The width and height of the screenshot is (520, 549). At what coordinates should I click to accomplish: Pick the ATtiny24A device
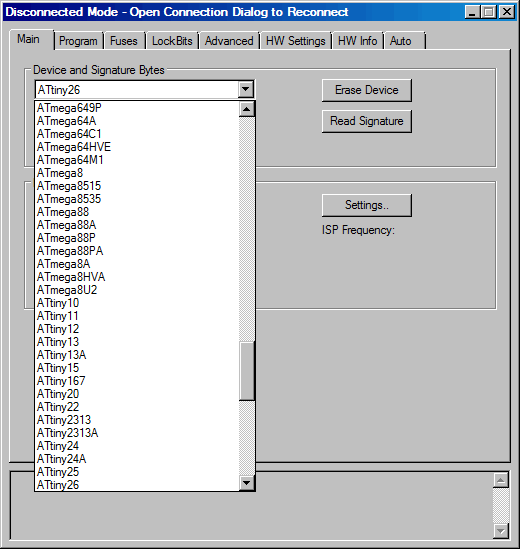pos(137,459)
